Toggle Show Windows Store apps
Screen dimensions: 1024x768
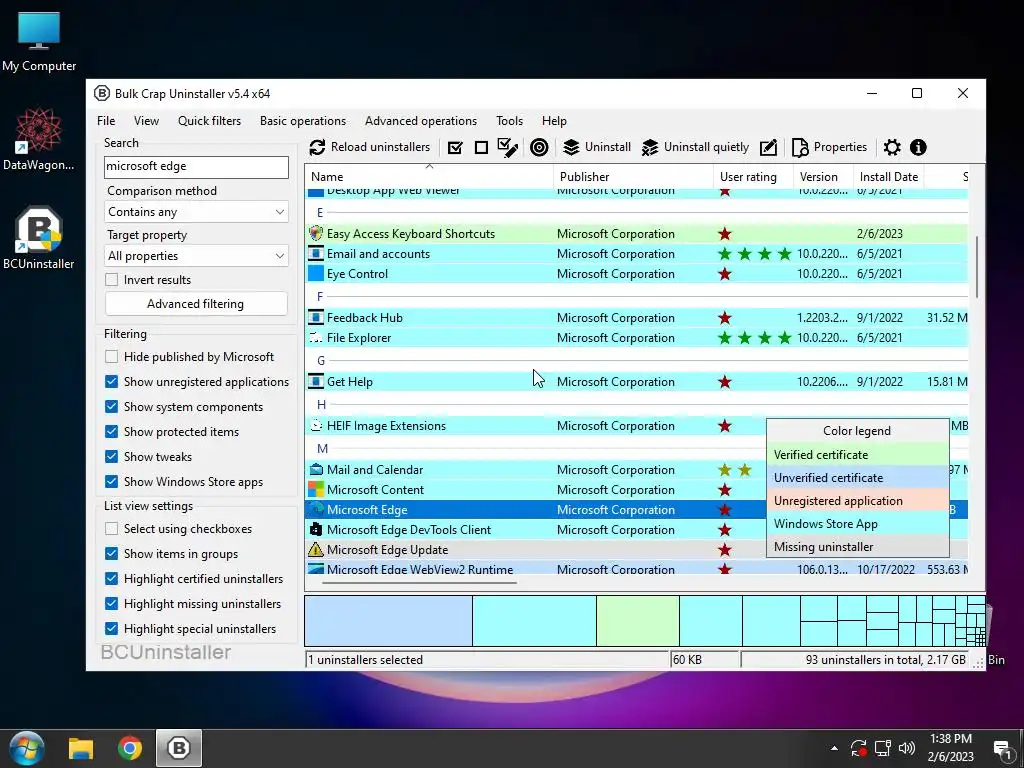pos(112,481)
